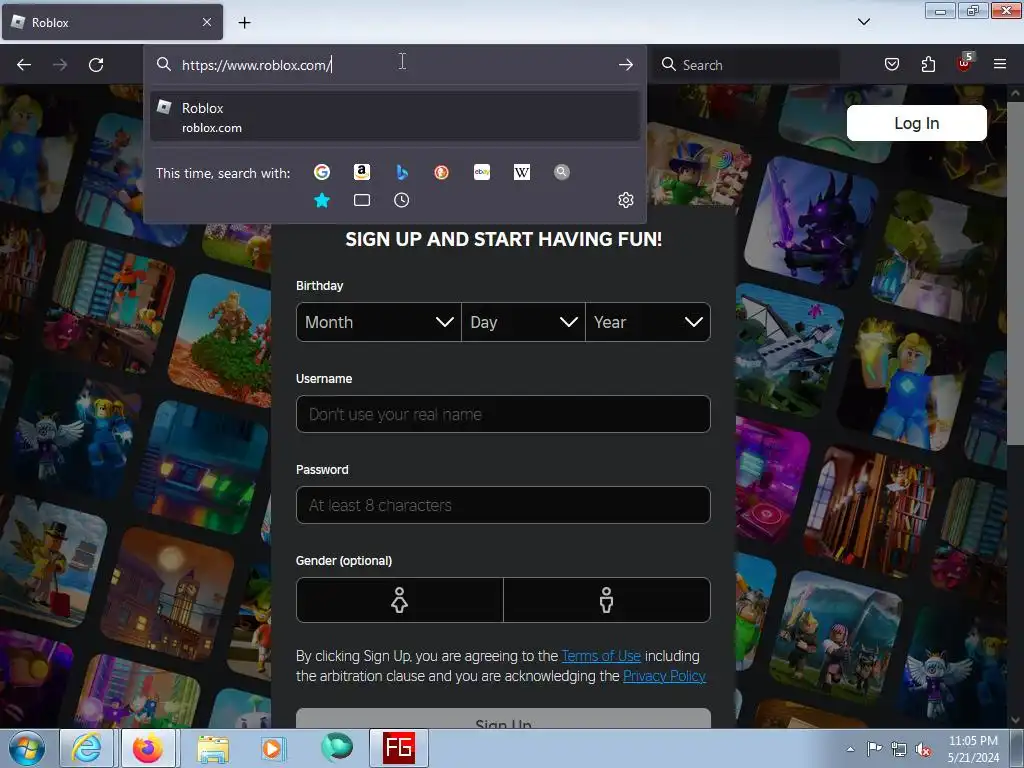Search in Bookmarks with the star icon
The width and height of the screenshot is (1024, 768).
[322, 200]
